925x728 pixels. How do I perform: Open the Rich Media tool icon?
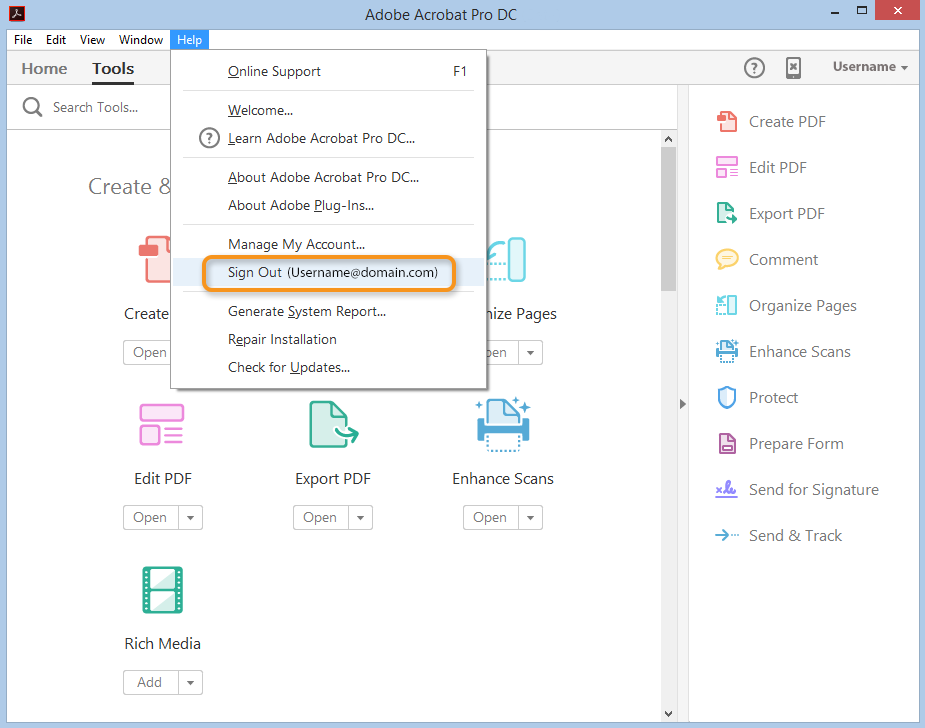click(x=162, y=590)
